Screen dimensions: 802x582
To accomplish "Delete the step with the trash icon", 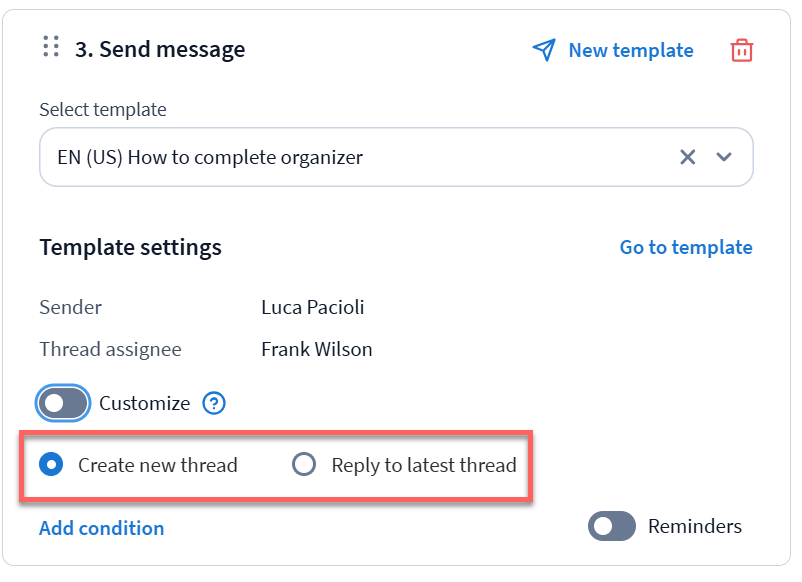I will pyautogui.click(x=741, y=50).
